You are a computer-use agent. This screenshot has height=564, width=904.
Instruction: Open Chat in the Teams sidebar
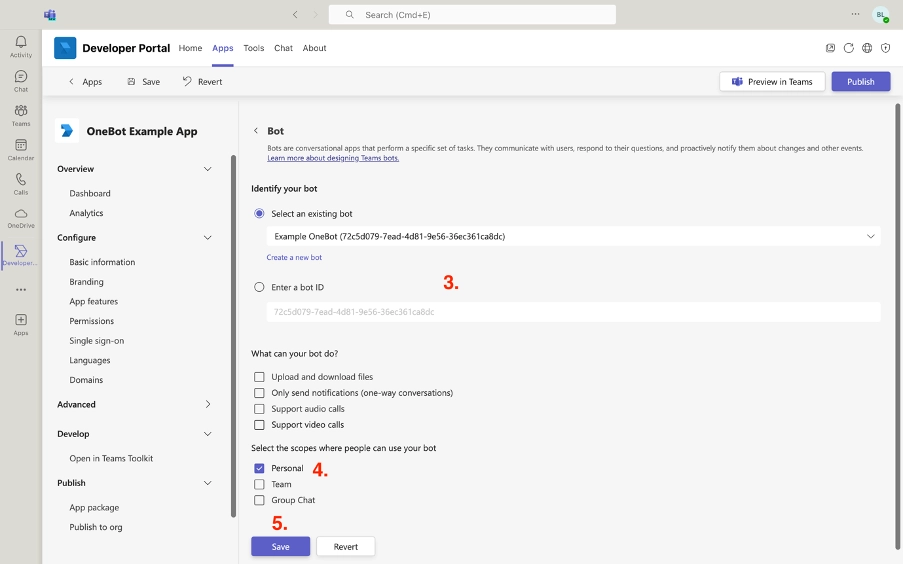coord(21,81)
